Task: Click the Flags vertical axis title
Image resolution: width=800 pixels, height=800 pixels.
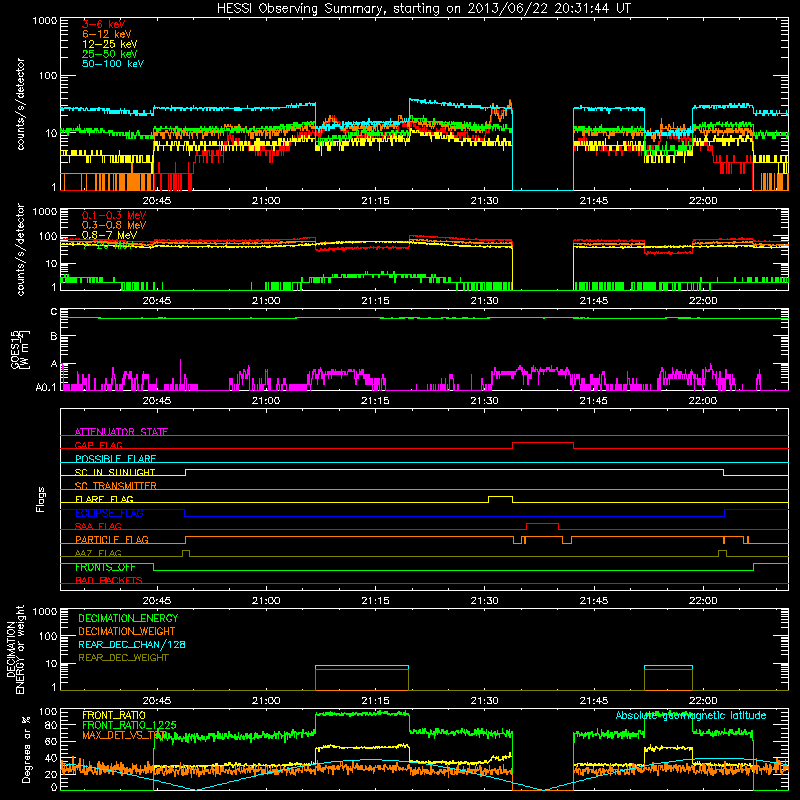Action: pyautogui.click(x=40, y=499)
